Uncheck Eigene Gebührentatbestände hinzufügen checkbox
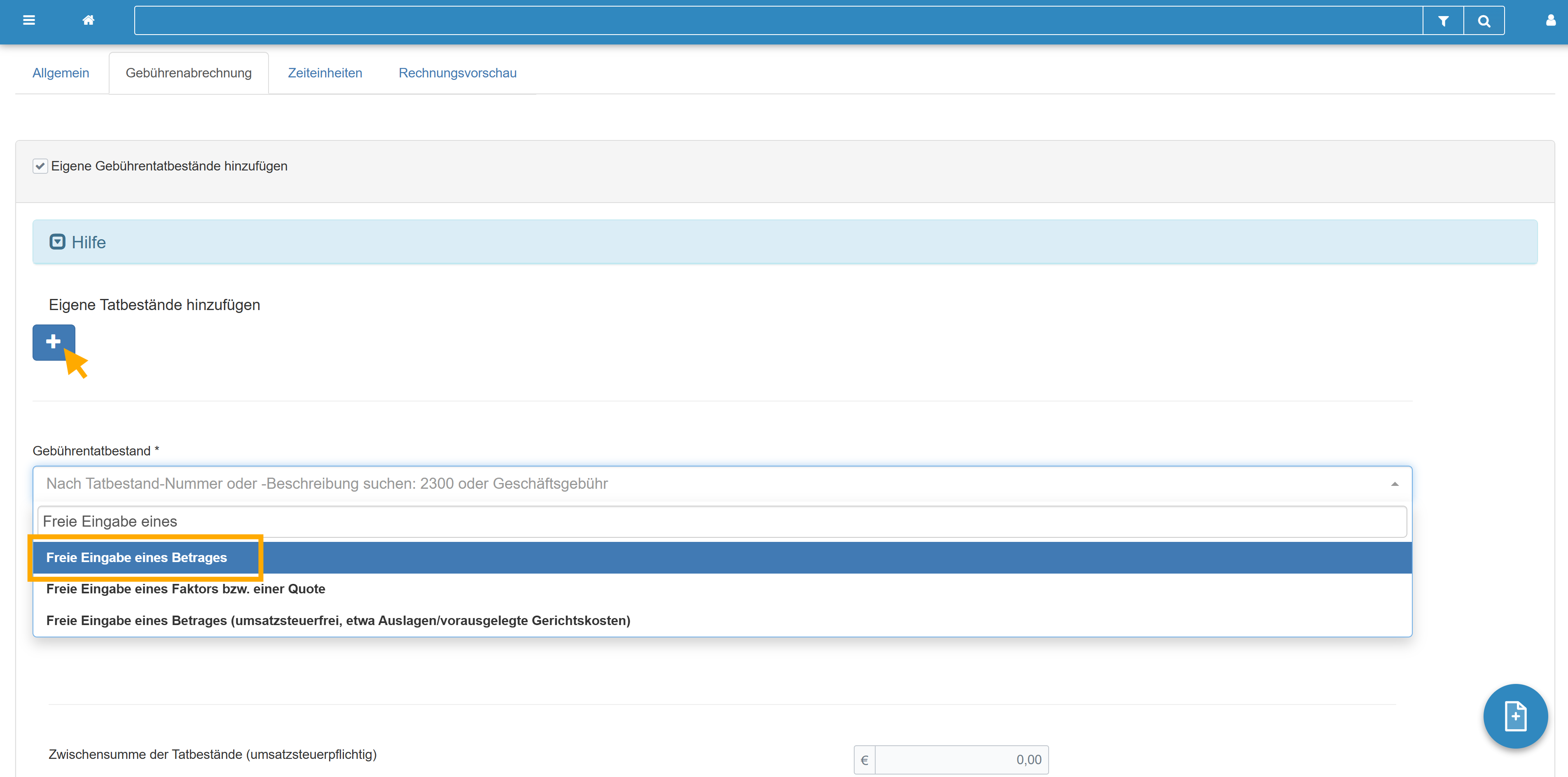 click(x=40, y=166)
